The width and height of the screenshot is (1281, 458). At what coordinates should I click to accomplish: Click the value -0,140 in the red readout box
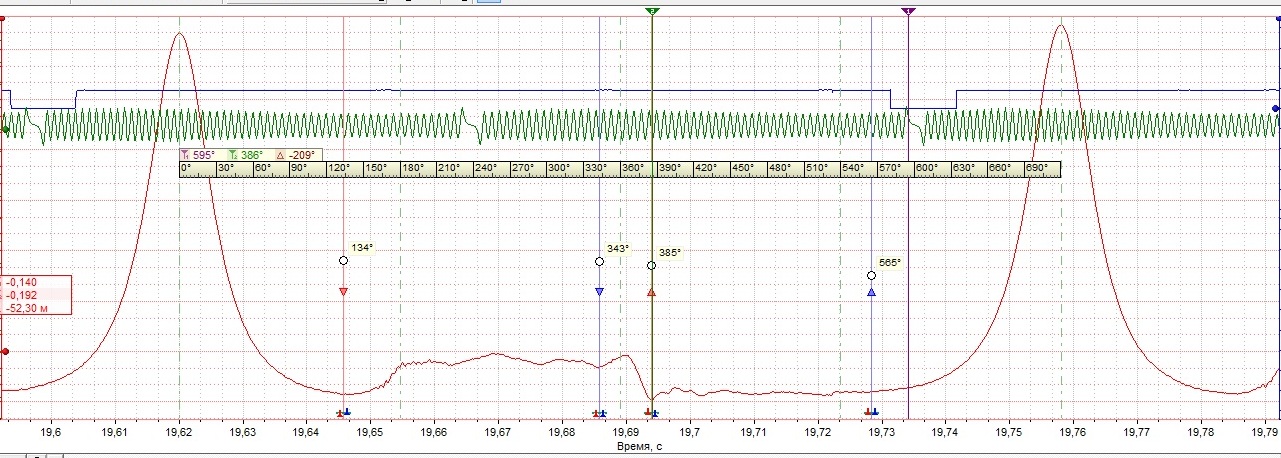coord(21,283)
